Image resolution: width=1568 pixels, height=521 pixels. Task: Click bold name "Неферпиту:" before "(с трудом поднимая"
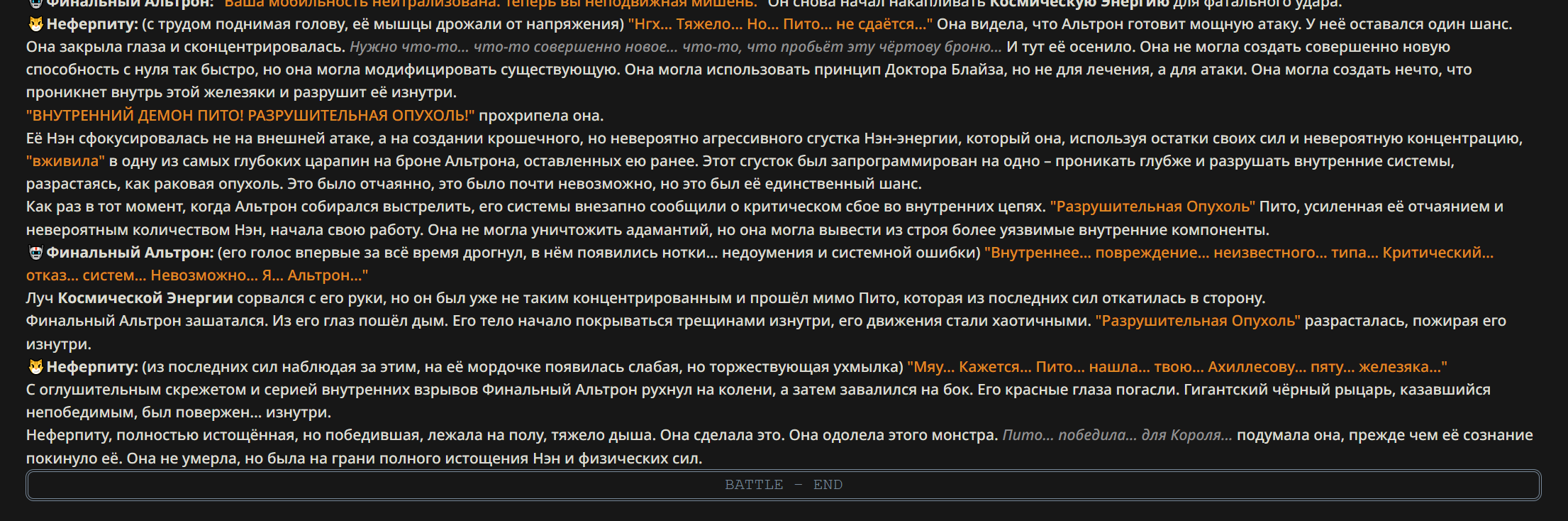92,24
